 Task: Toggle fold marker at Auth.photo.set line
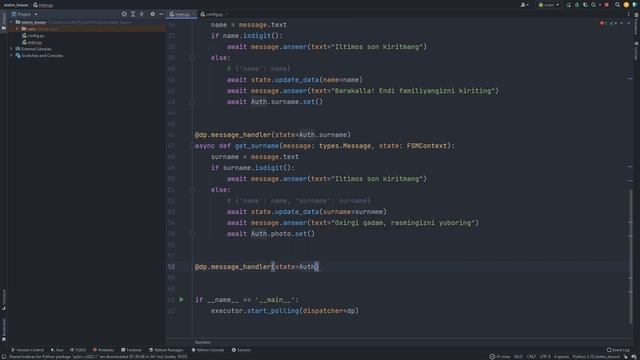point(192,234)
